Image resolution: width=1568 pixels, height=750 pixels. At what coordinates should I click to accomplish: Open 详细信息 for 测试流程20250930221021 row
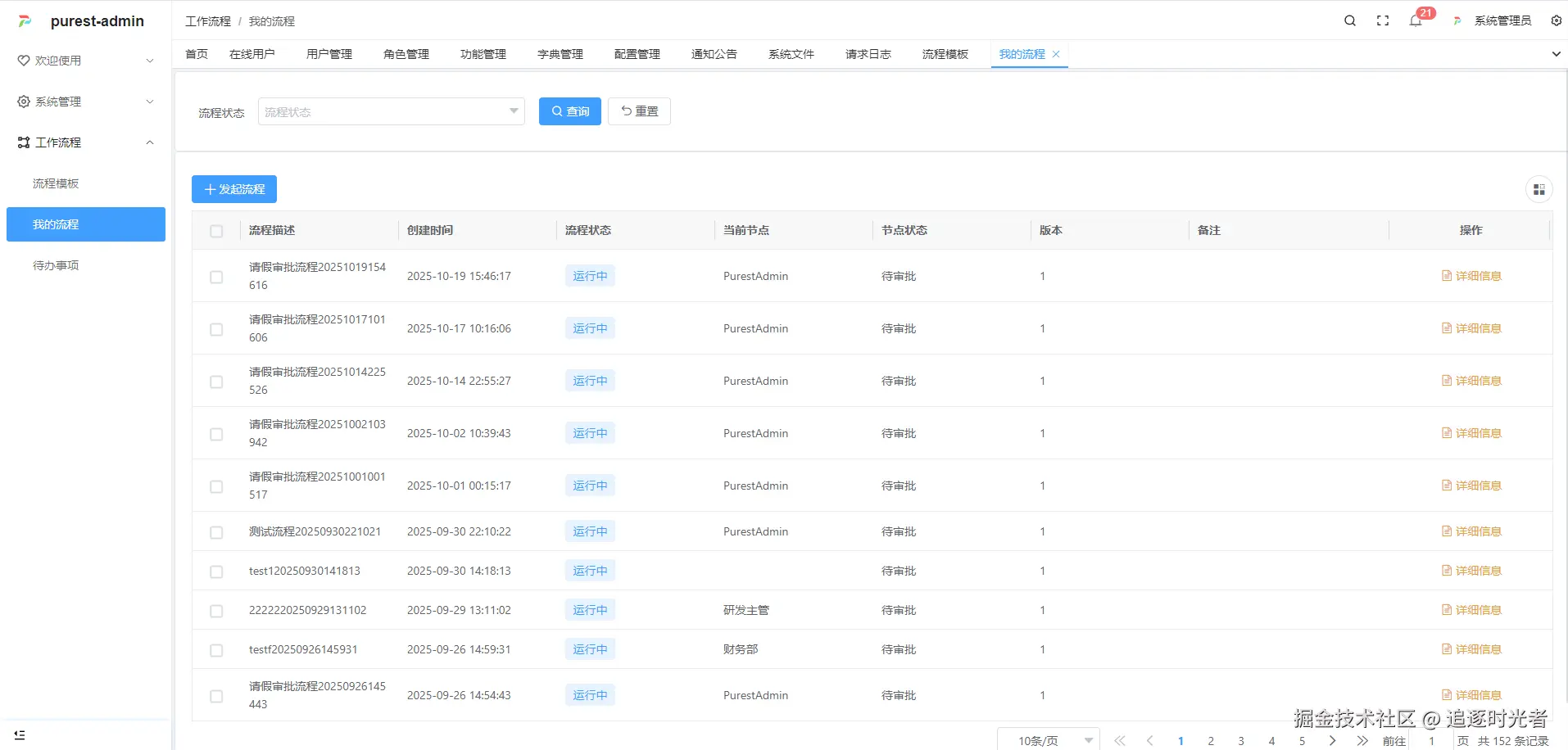click(x=1471, y=531)
